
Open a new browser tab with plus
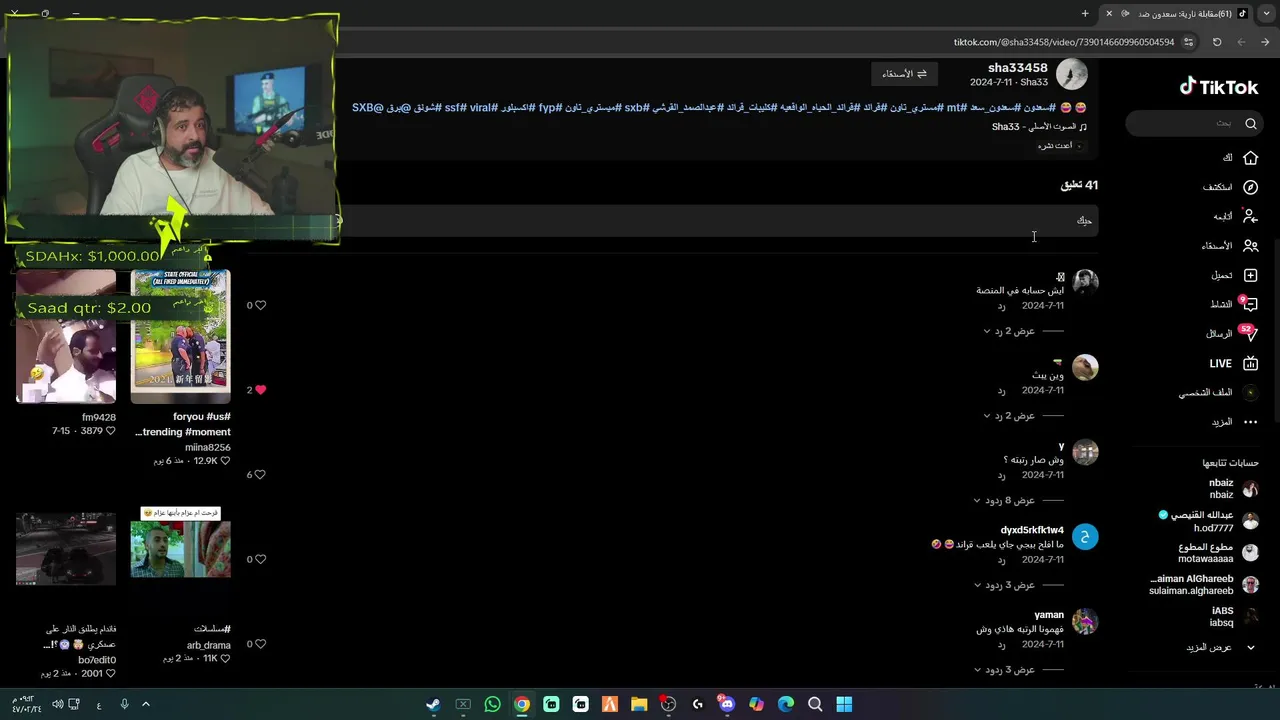click(x=1085, y=13)
